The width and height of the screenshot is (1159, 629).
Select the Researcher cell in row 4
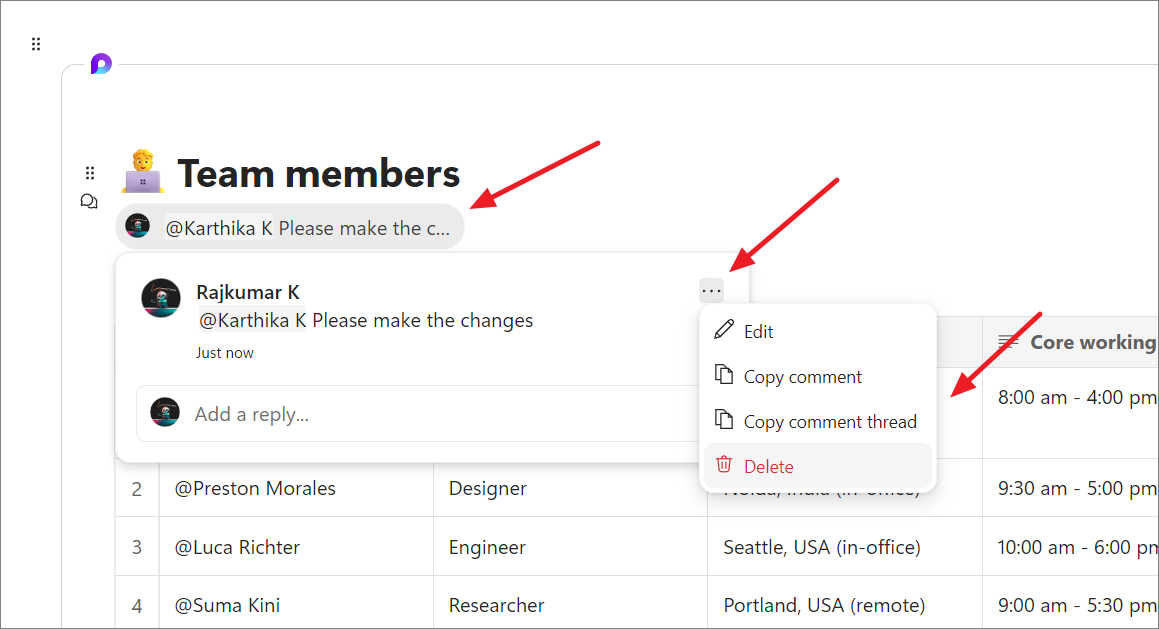496,606
